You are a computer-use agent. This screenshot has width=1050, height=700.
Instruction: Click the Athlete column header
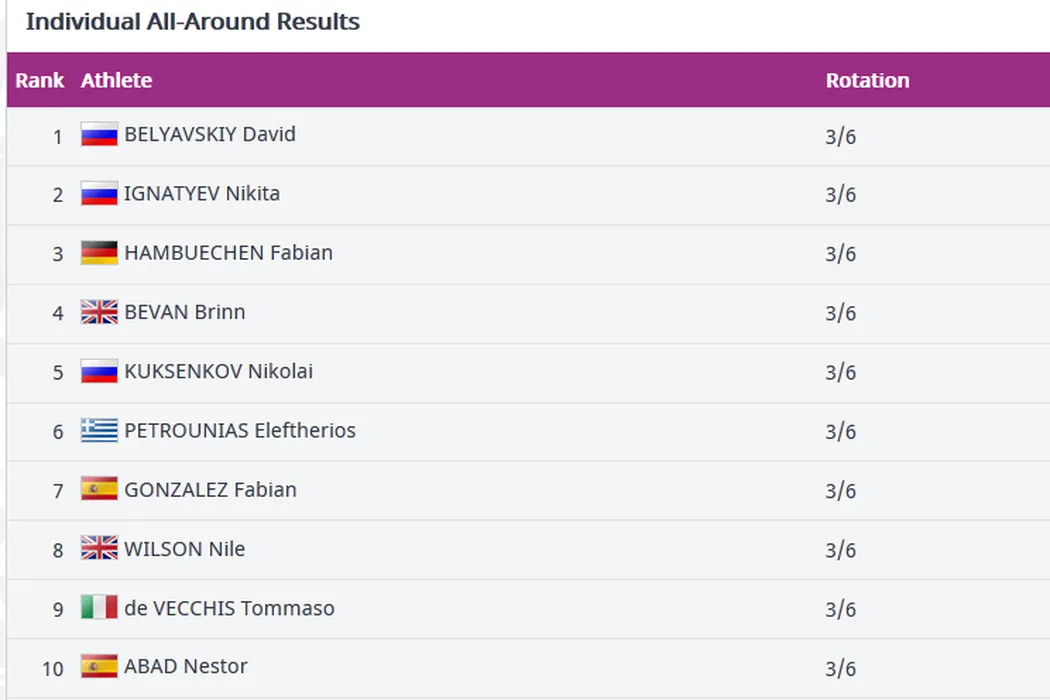coord(116,81)
